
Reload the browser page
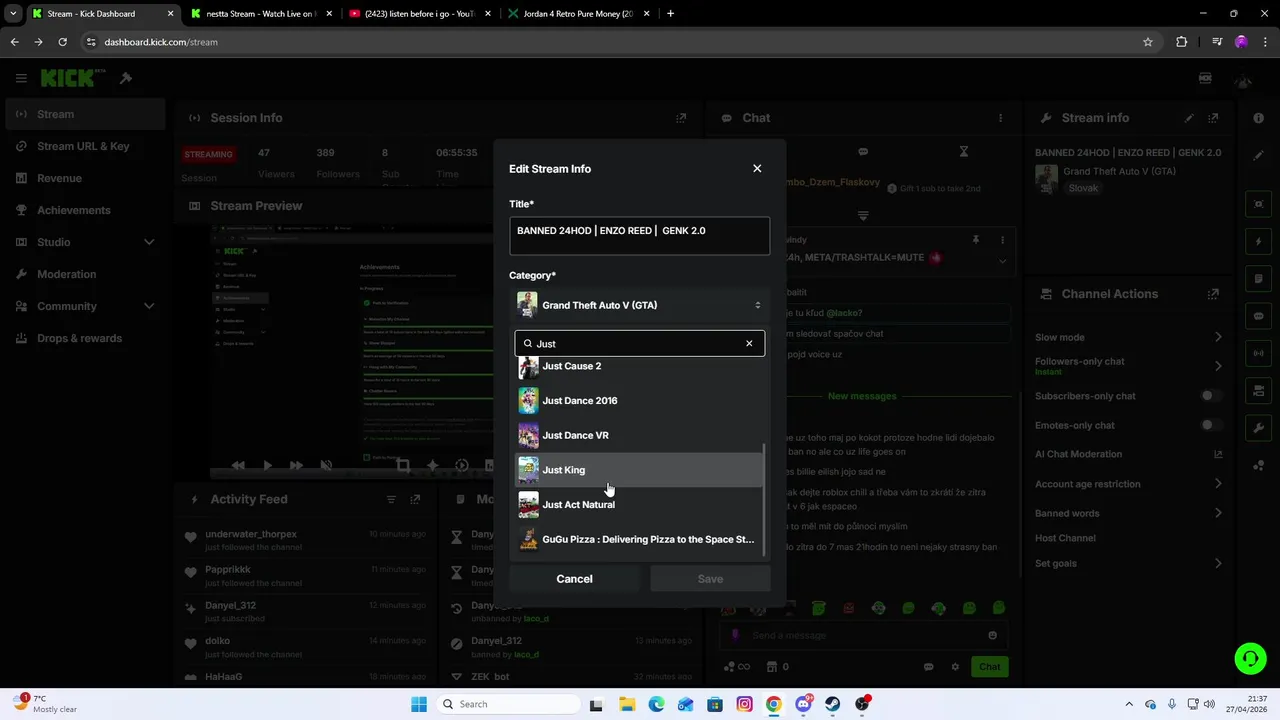coord(62,42)
